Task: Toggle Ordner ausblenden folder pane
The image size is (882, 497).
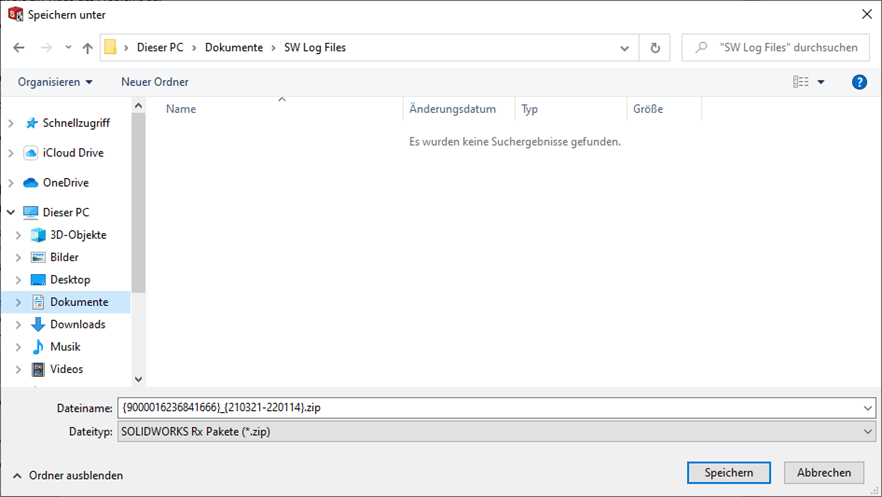Action: coord(68,476)
